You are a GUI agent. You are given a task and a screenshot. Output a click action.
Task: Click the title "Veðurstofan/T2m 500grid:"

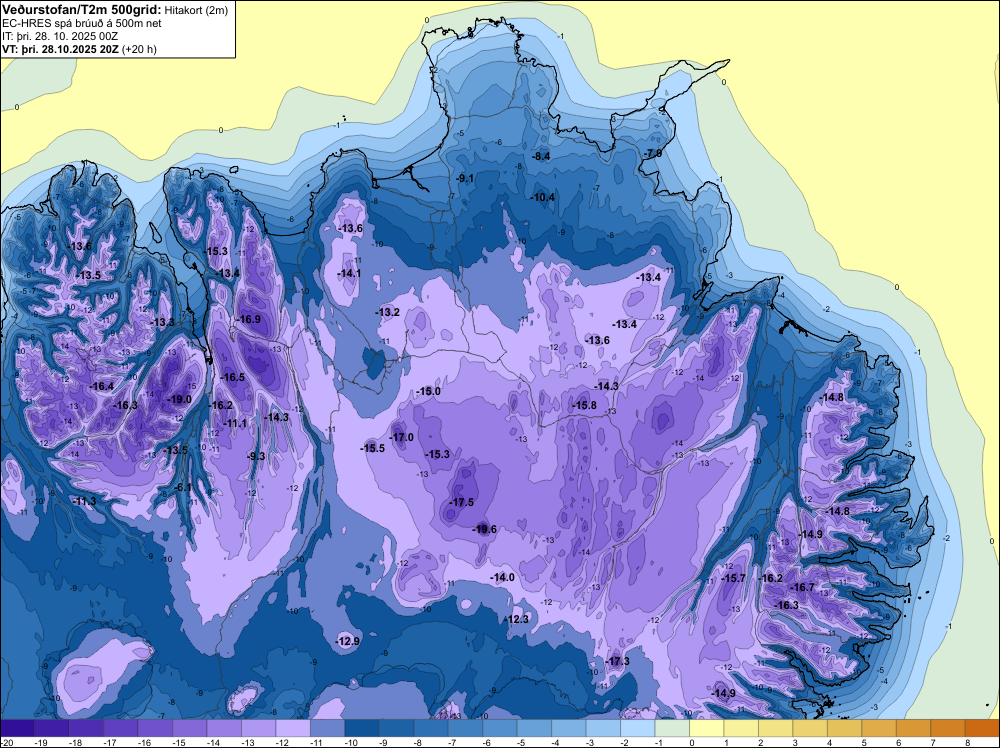pos(80,9)
